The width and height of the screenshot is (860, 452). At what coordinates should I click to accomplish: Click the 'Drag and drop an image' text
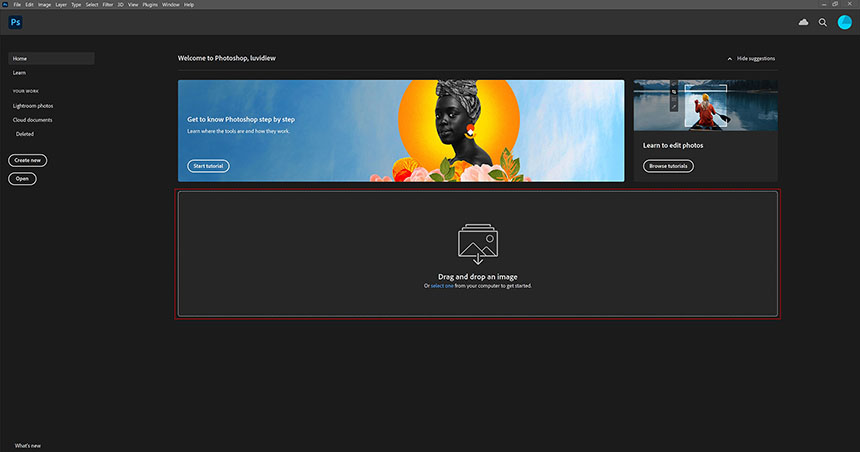pos(478,277)
